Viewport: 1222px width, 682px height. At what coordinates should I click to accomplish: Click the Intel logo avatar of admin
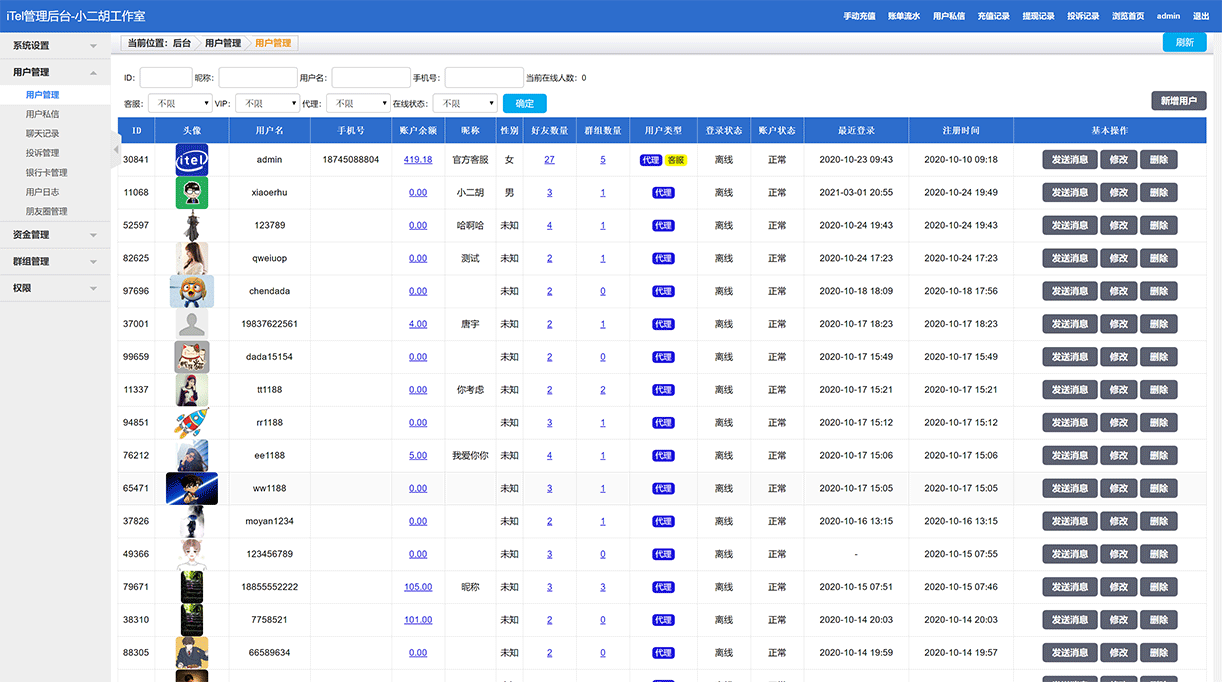191,160
